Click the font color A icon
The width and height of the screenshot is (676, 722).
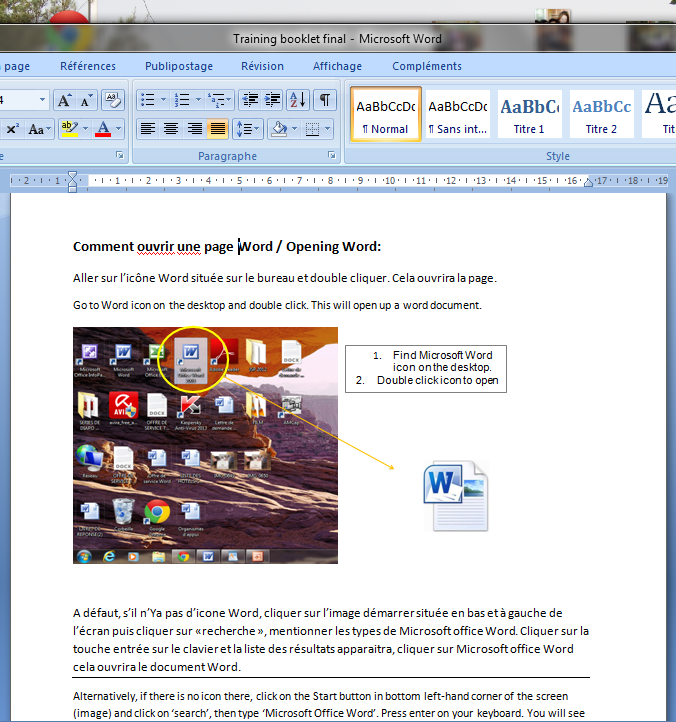pos(103,129)
